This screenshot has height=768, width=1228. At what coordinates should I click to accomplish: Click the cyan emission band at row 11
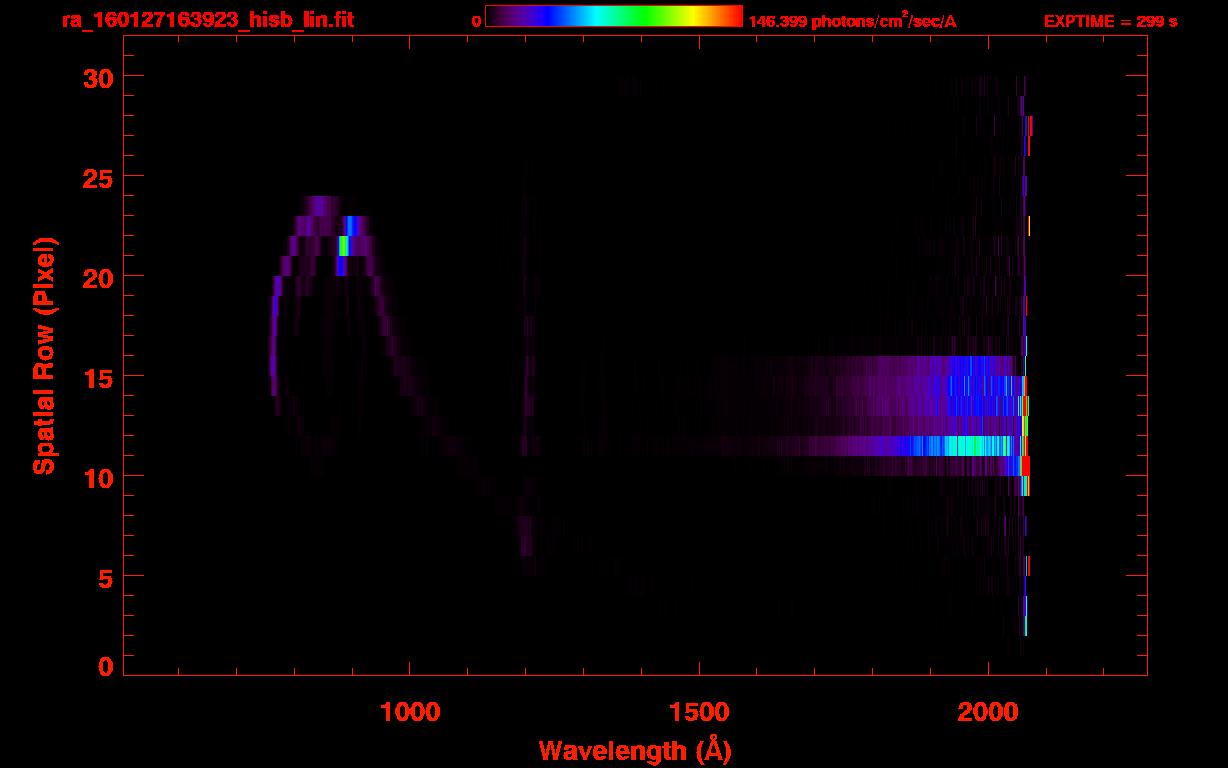[x=975, y=446]
